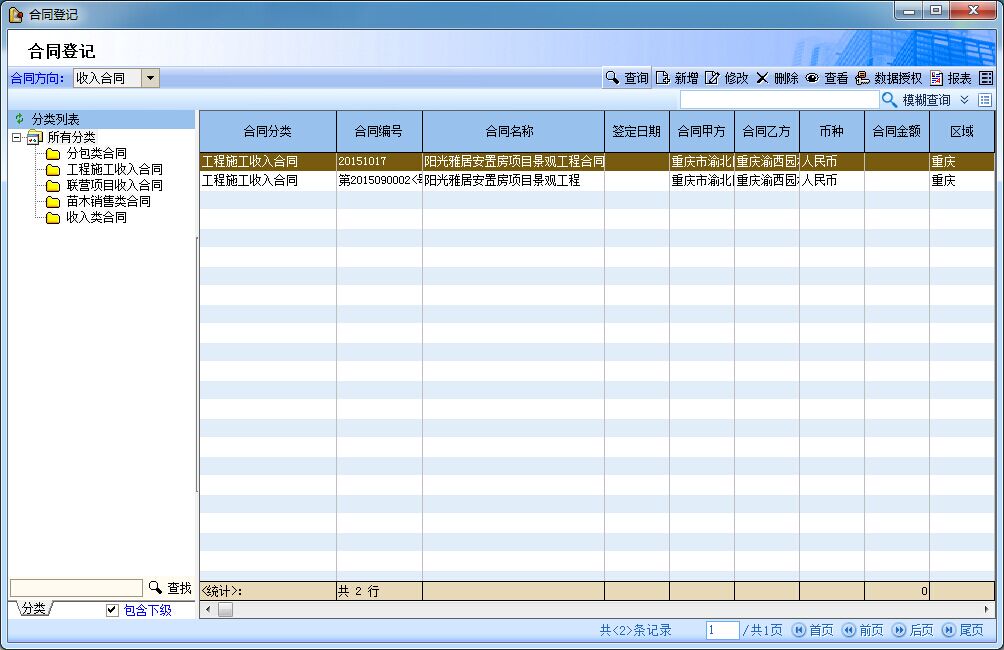This screenshot has width=1004, height=650.
Task: Collapse the 所有分类 tree node
Action: click(x=17, y=137)
